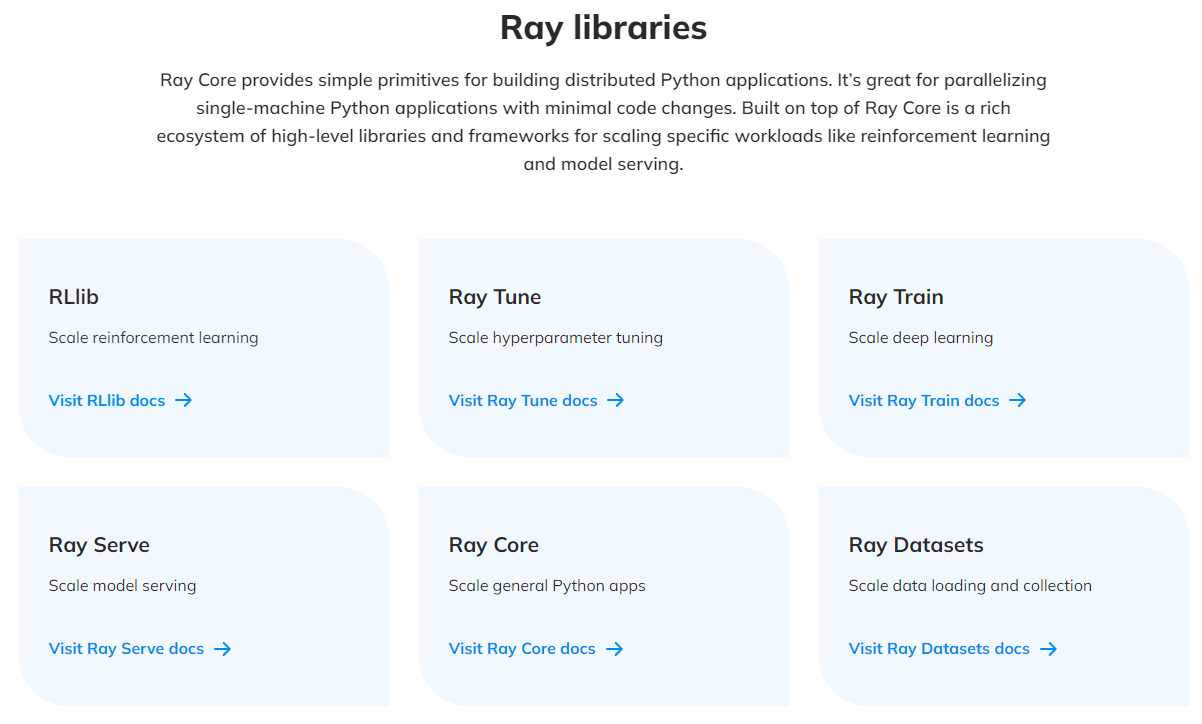Click the arrow icon next to Ray Tune docs

(616, 400)
